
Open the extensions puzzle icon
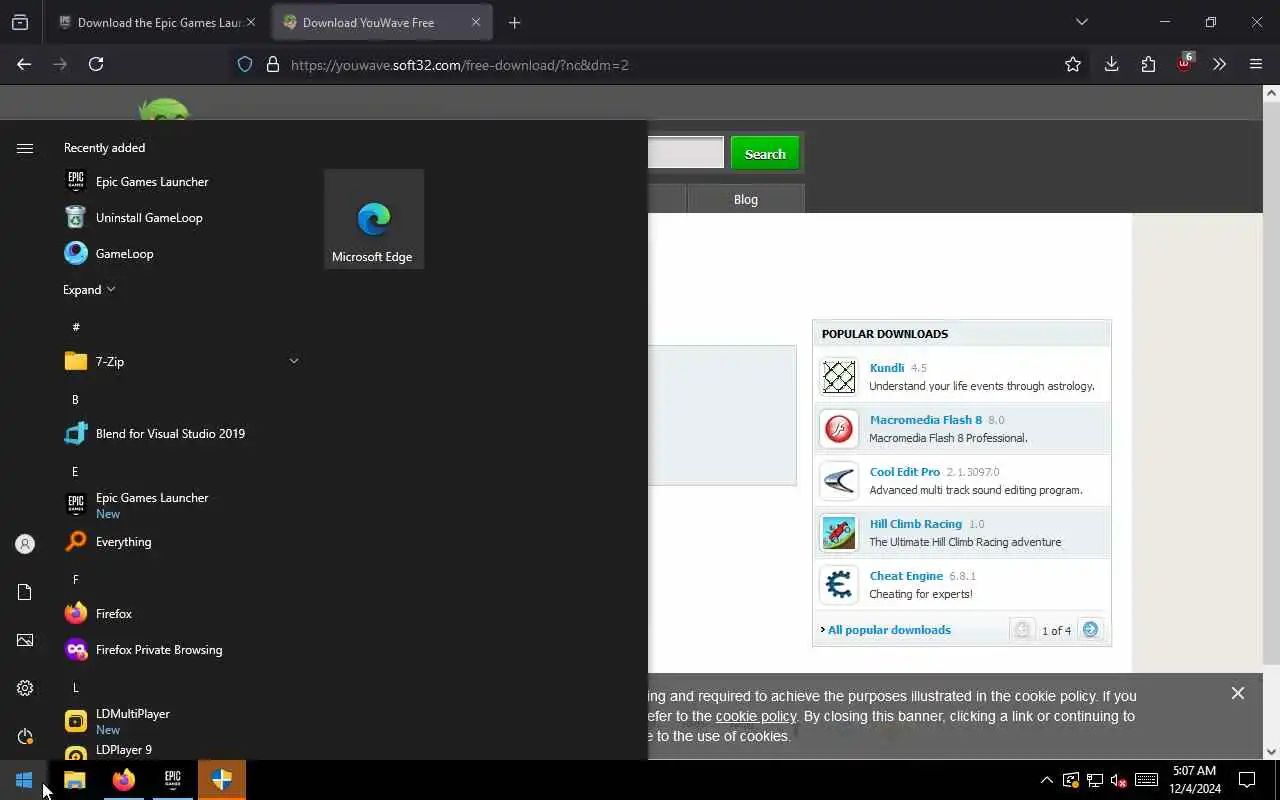(x=1148, y=64)
